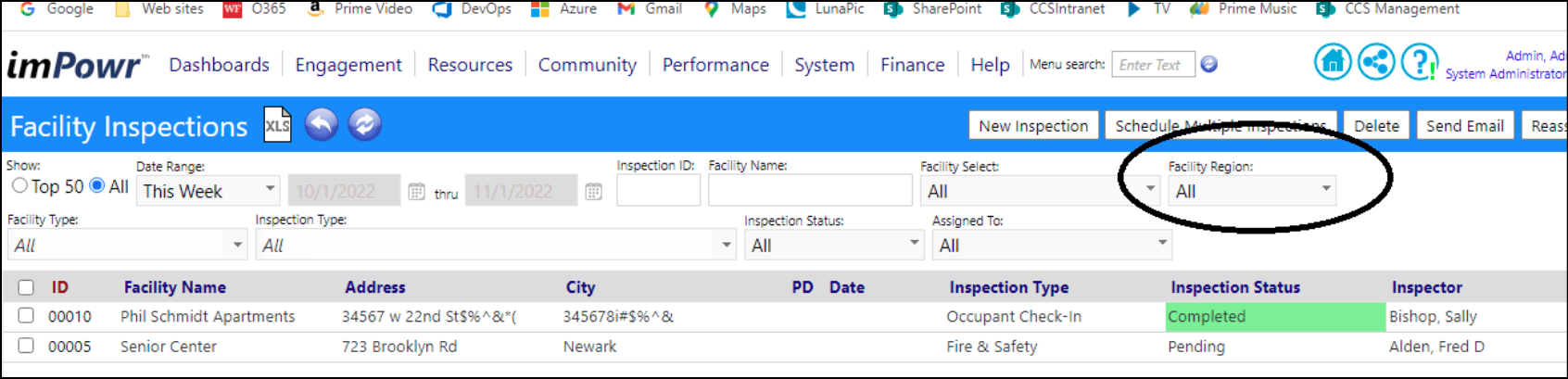The height and width of the screenshot is (379, 1568).
Task: Sort by the Inspector column header
Action: [x=1426, y=287]
